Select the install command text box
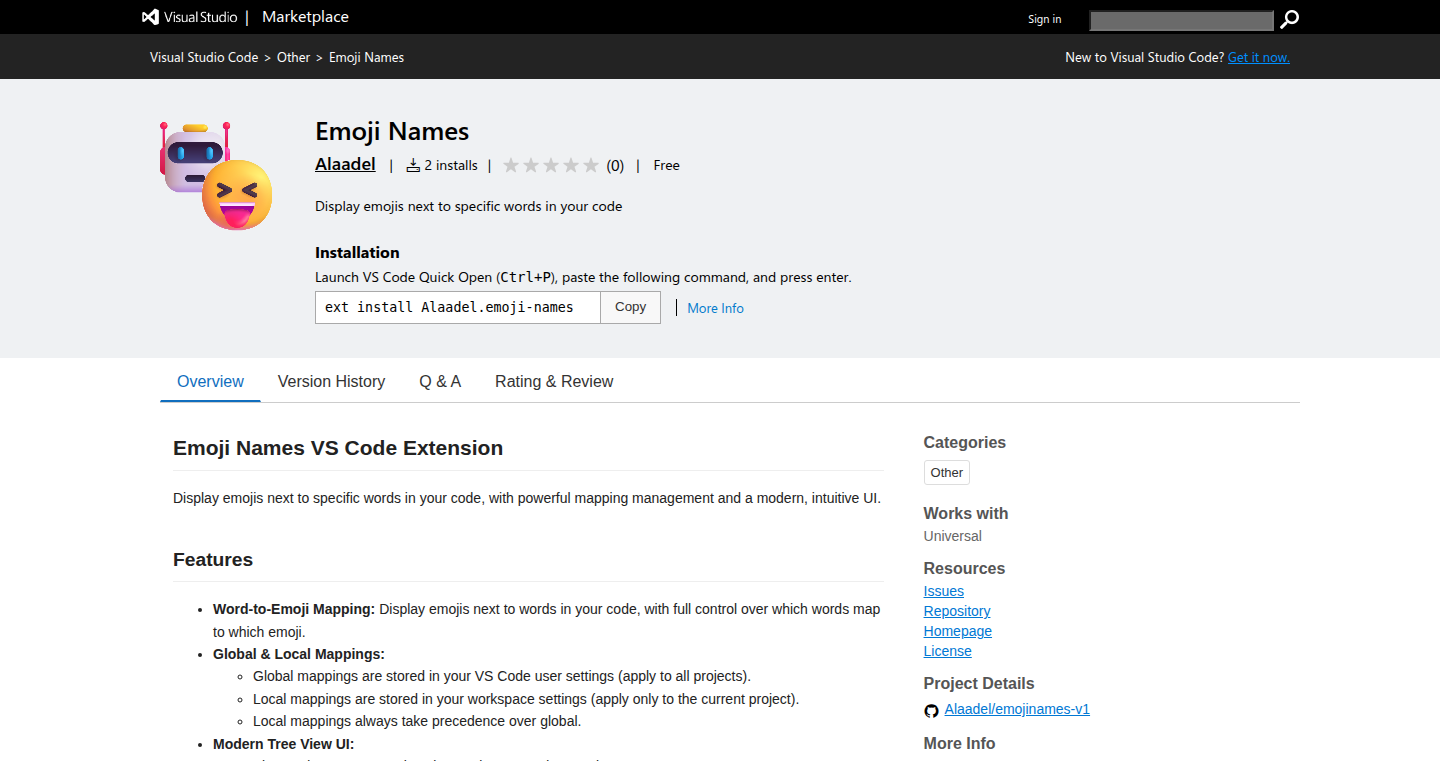The width and height of the screenshot is (1440, 761). pos(458,307)
